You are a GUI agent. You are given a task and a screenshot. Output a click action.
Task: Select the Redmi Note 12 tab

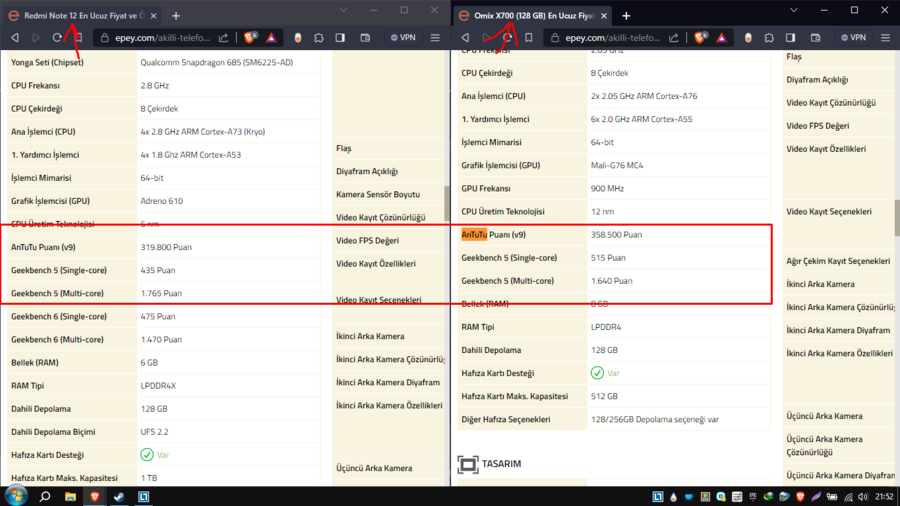(x=84, y=16)
